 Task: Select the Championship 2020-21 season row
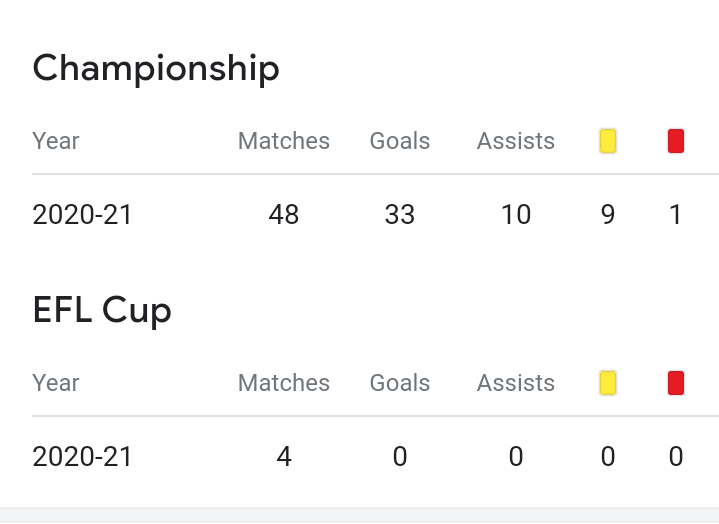[x=376, y=214]
